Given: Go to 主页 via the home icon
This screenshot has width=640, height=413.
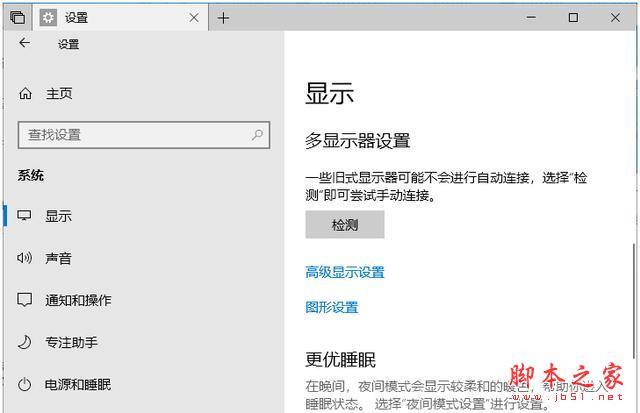Looking at the screenshot, I should click(26, 94).
